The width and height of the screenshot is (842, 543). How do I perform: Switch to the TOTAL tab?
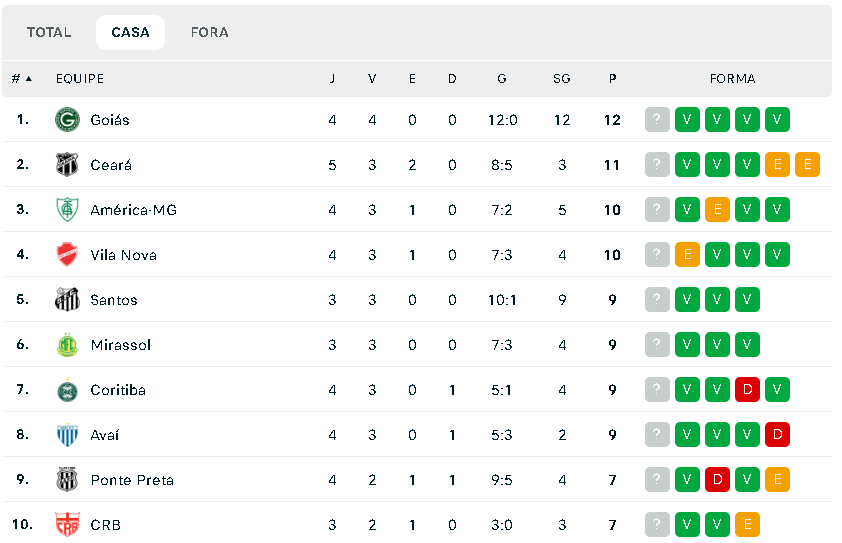pyautogui.click(x=49, y=32)
